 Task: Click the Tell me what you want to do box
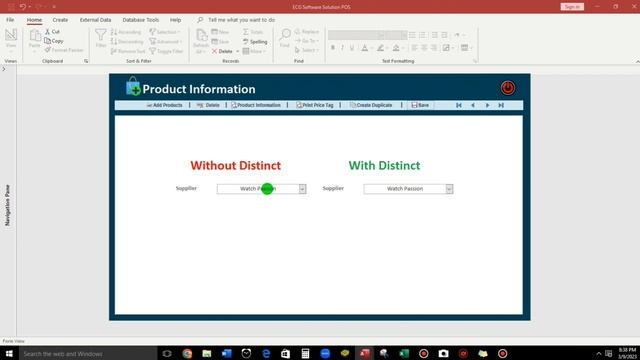tap(241, 20)
